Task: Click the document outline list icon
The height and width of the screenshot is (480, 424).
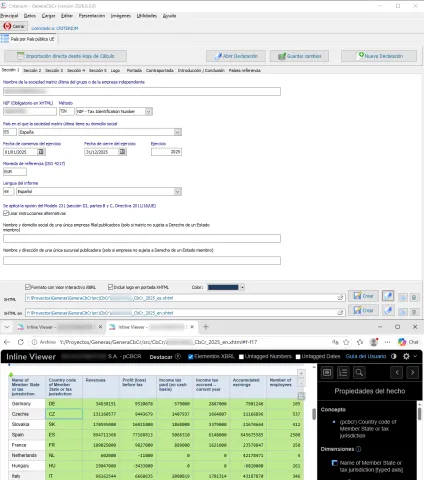Action: (x=343, y=372)
